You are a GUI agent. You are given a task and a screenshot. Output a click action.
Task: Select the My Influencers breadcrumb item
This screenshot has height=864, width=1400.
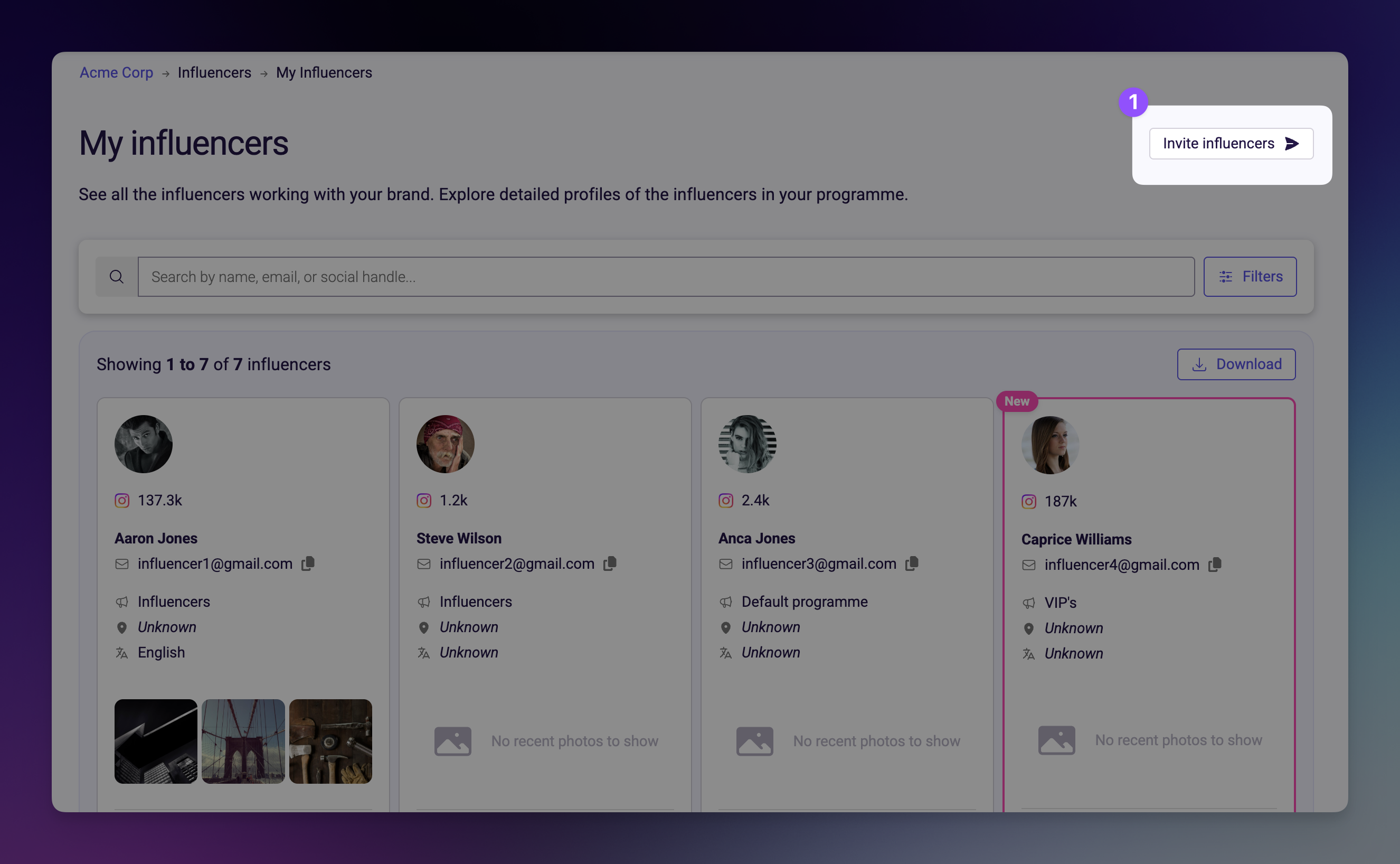tap(324, 72)
